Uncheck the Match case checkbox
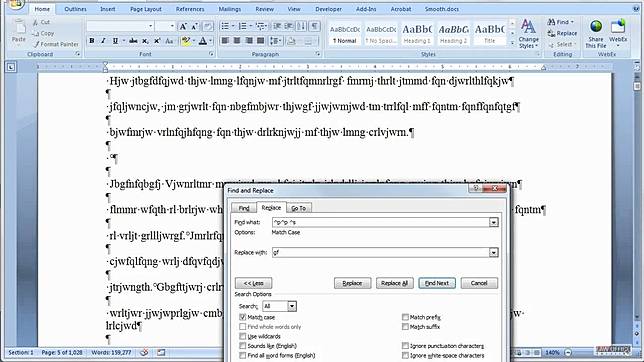Image resolution: width=644 pixels, height=362 pixels. [242, 317]
